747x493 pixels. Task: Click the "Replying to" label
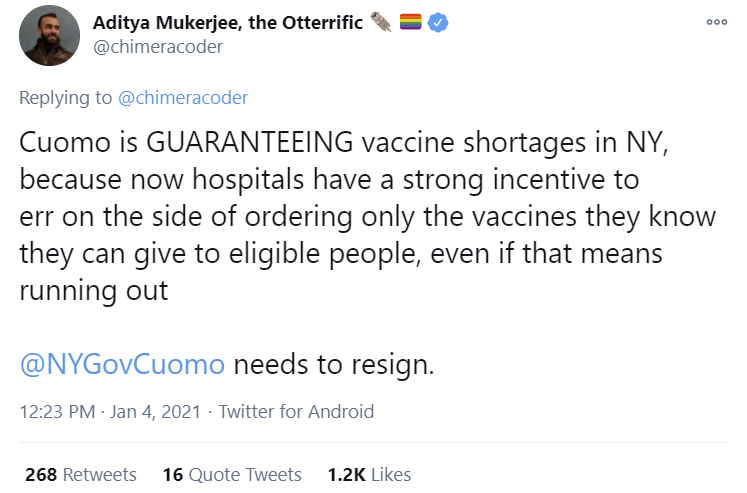(65, 97)
